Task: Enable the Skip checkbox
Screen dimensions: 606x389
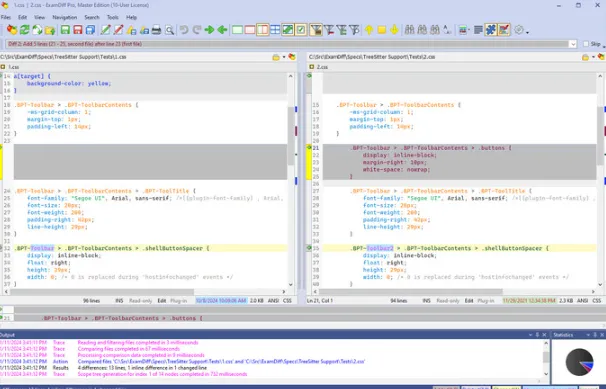Action: coord(586,44)
